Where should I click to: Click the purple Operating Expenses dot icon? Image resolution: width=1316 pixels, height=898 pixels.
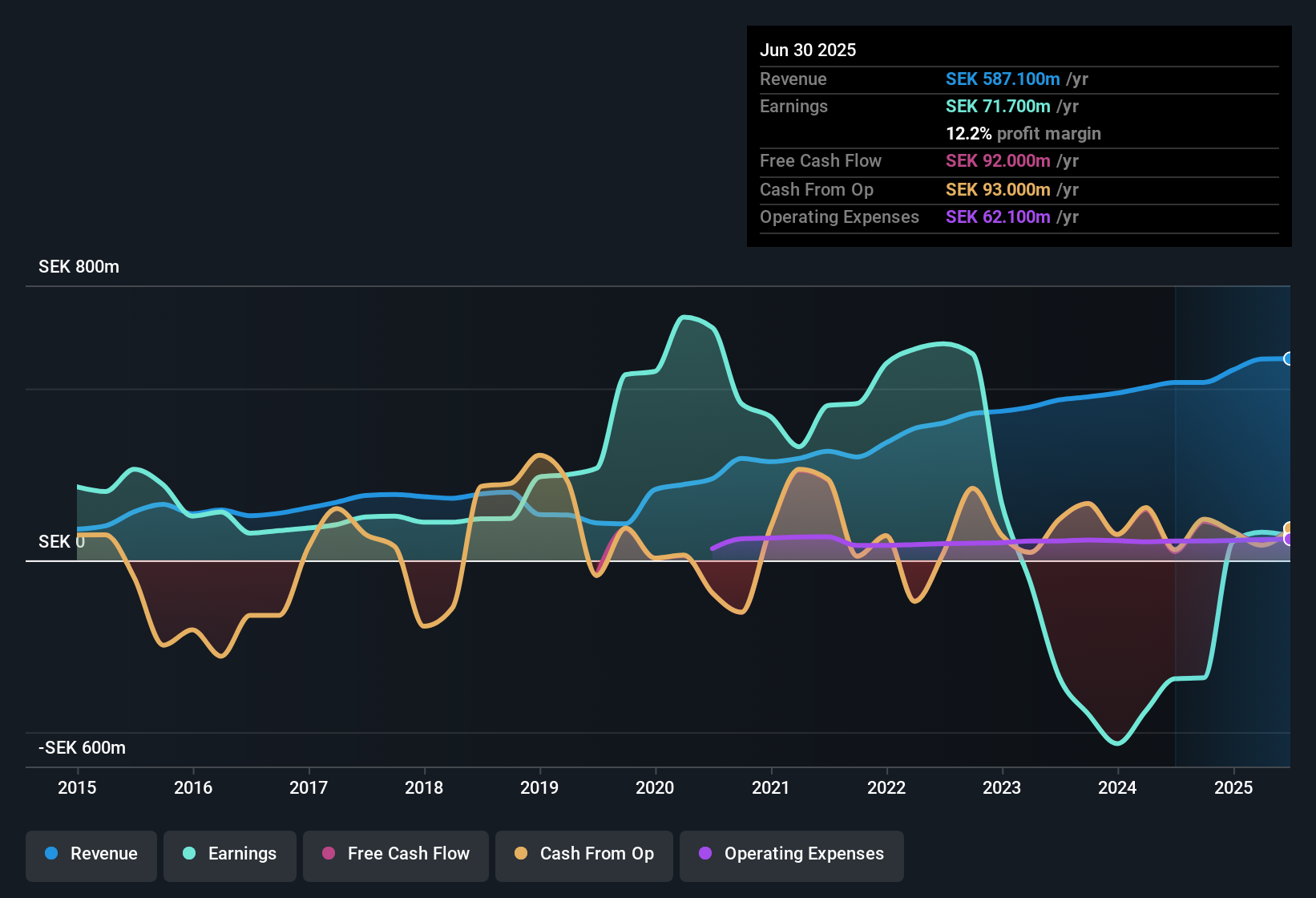point(704,854)
